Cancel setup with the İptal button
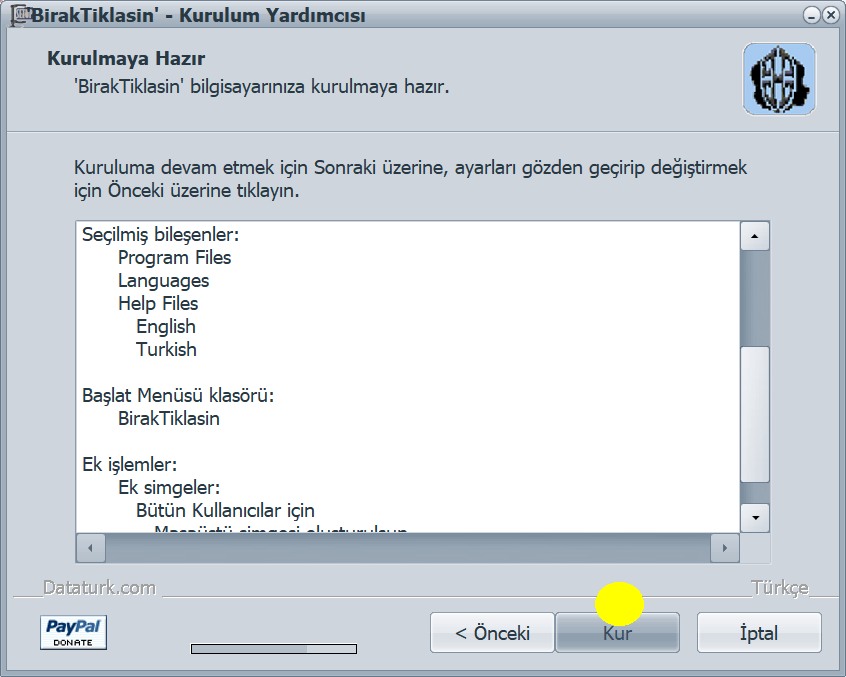846x677 pixels. 759,632
